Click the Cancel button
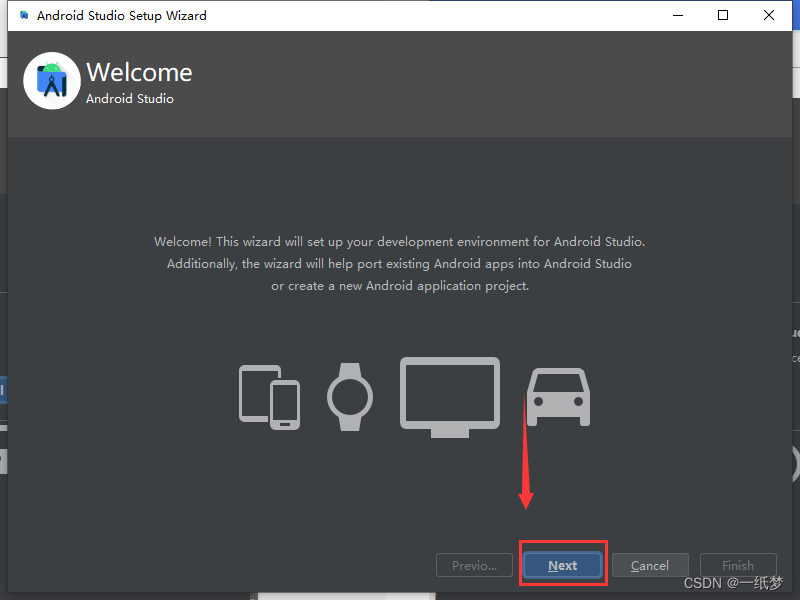The image size is (800, 600). [650, 565]
